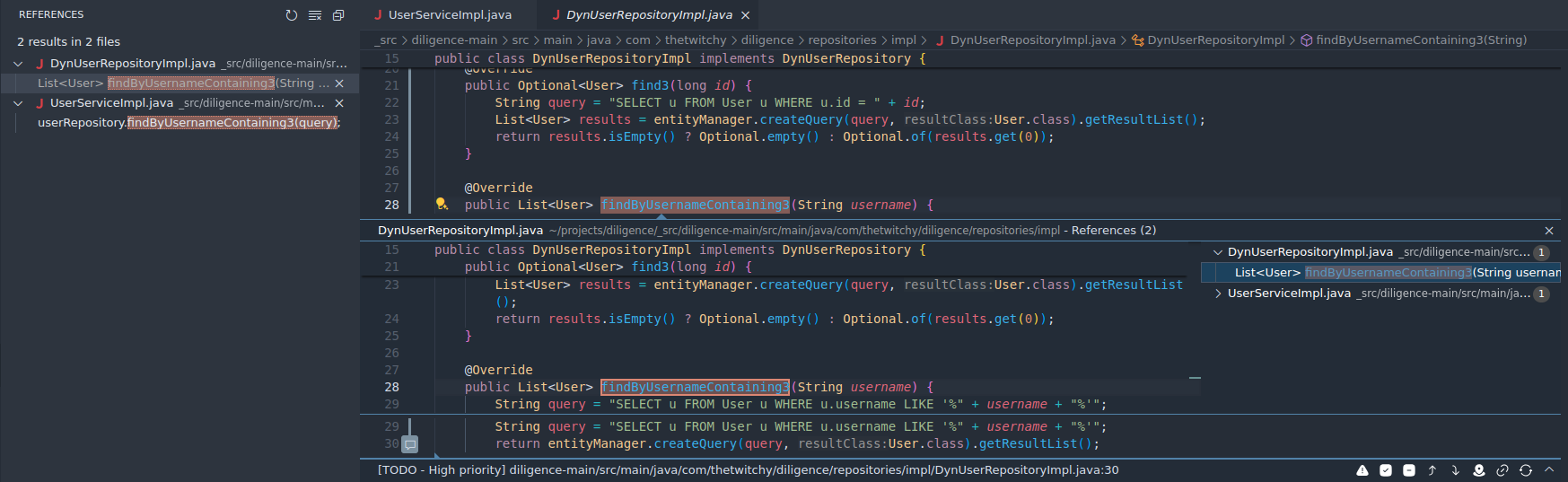Collapse DynUserRepositoryImpl.java in References sidebar
1568x482 pixels.
point(18,64)
